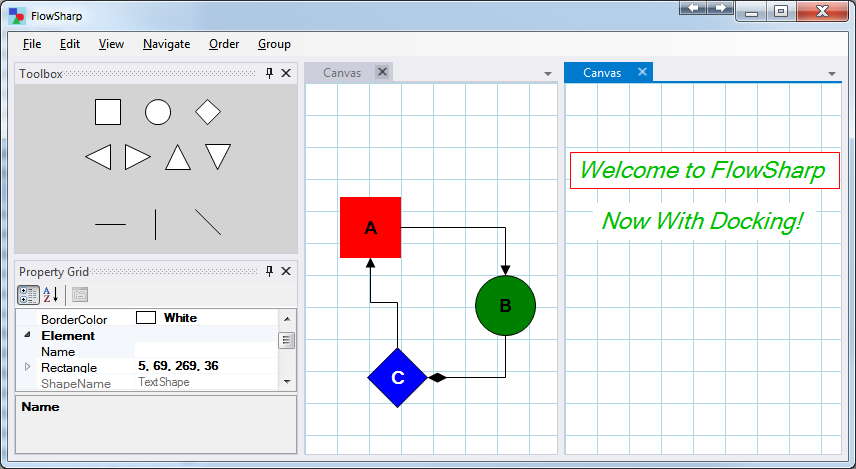Expand the Rectangle property row
Image resolution: width=856 pixels, height=469 pixels.
[27, 367]
